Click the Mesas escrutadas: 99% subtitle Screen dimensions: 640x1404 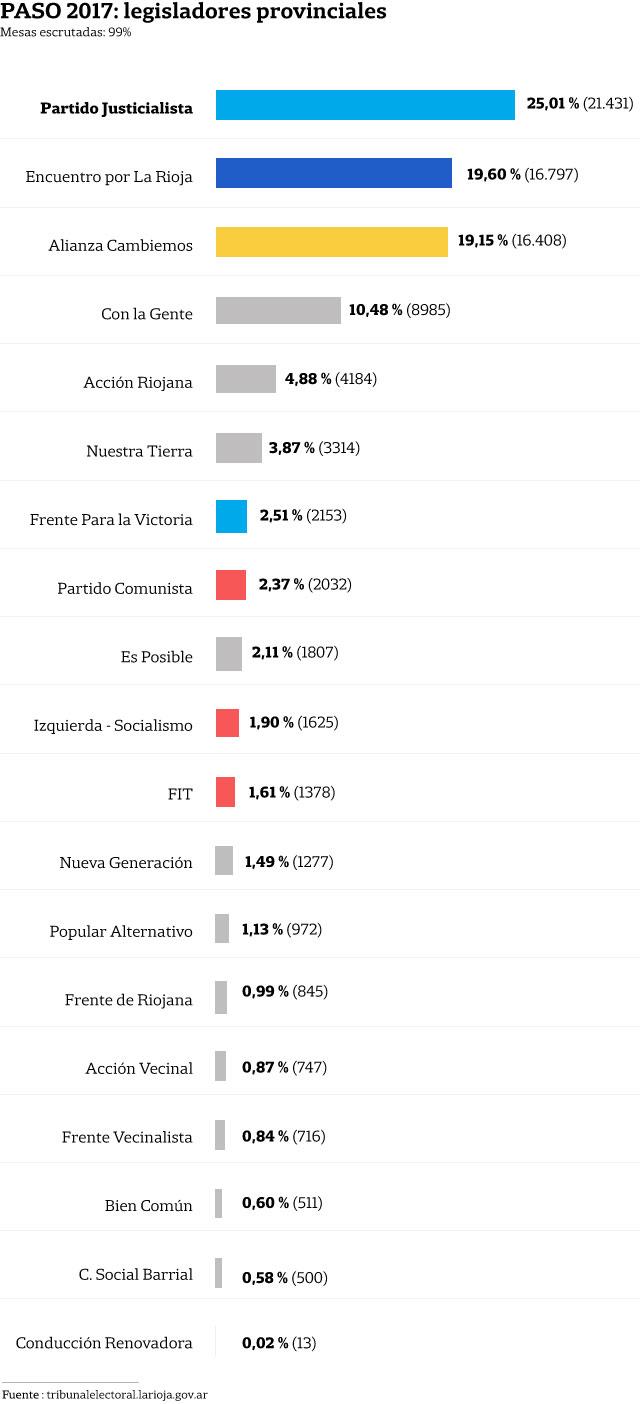pyautogui.click(x=66, y=32)
